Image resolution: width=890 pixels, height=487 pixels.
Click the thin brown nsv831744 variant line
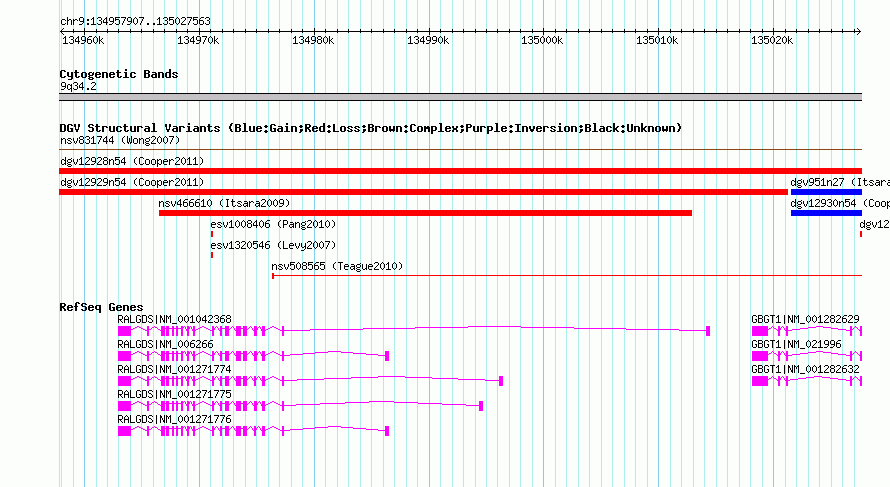coord(460,150)
